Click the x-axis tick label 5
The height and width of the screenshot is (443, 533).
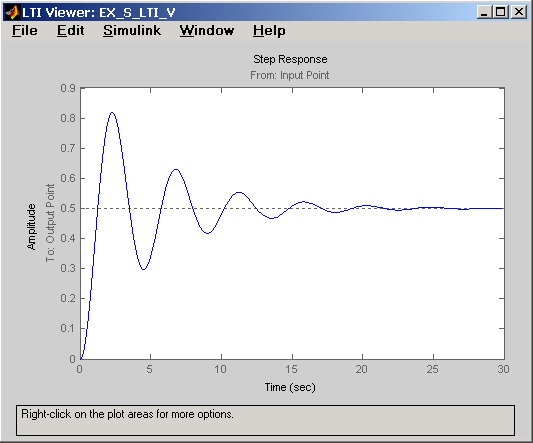150,369
